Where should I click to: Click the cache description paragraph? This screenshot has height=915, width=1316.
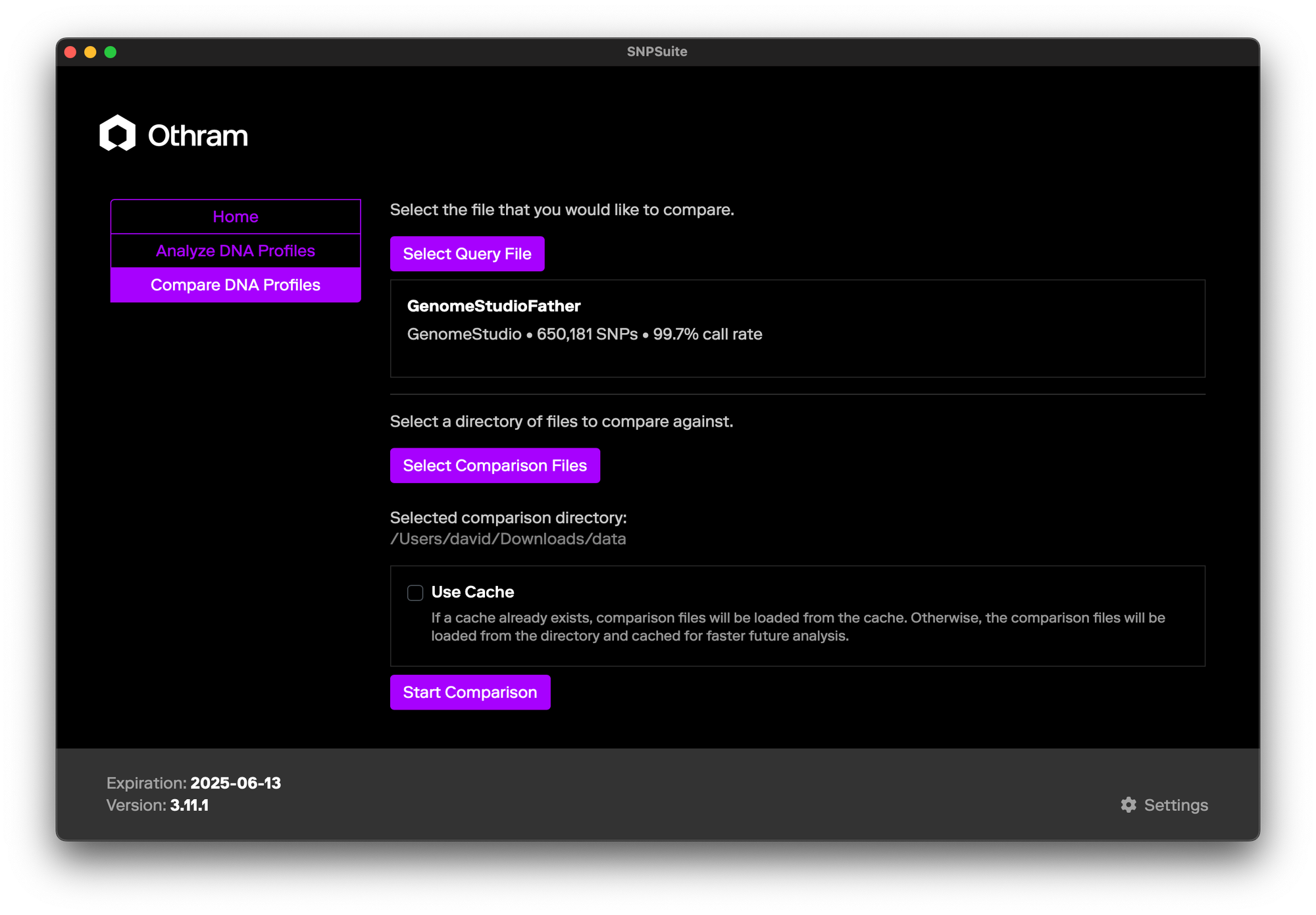click(x=798, y=627)
